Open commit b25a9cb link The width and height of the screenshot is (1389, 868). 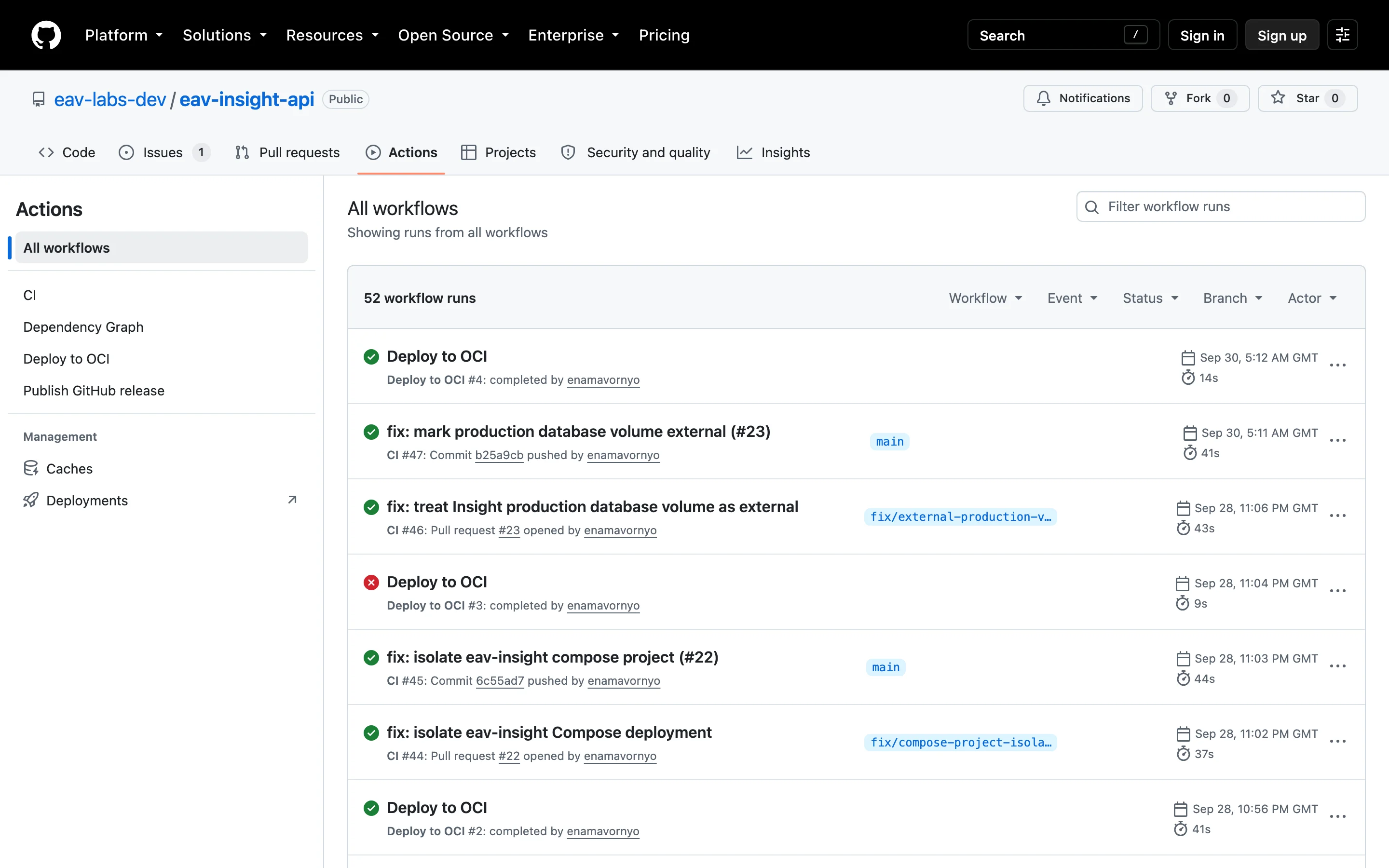click(499, 455)
